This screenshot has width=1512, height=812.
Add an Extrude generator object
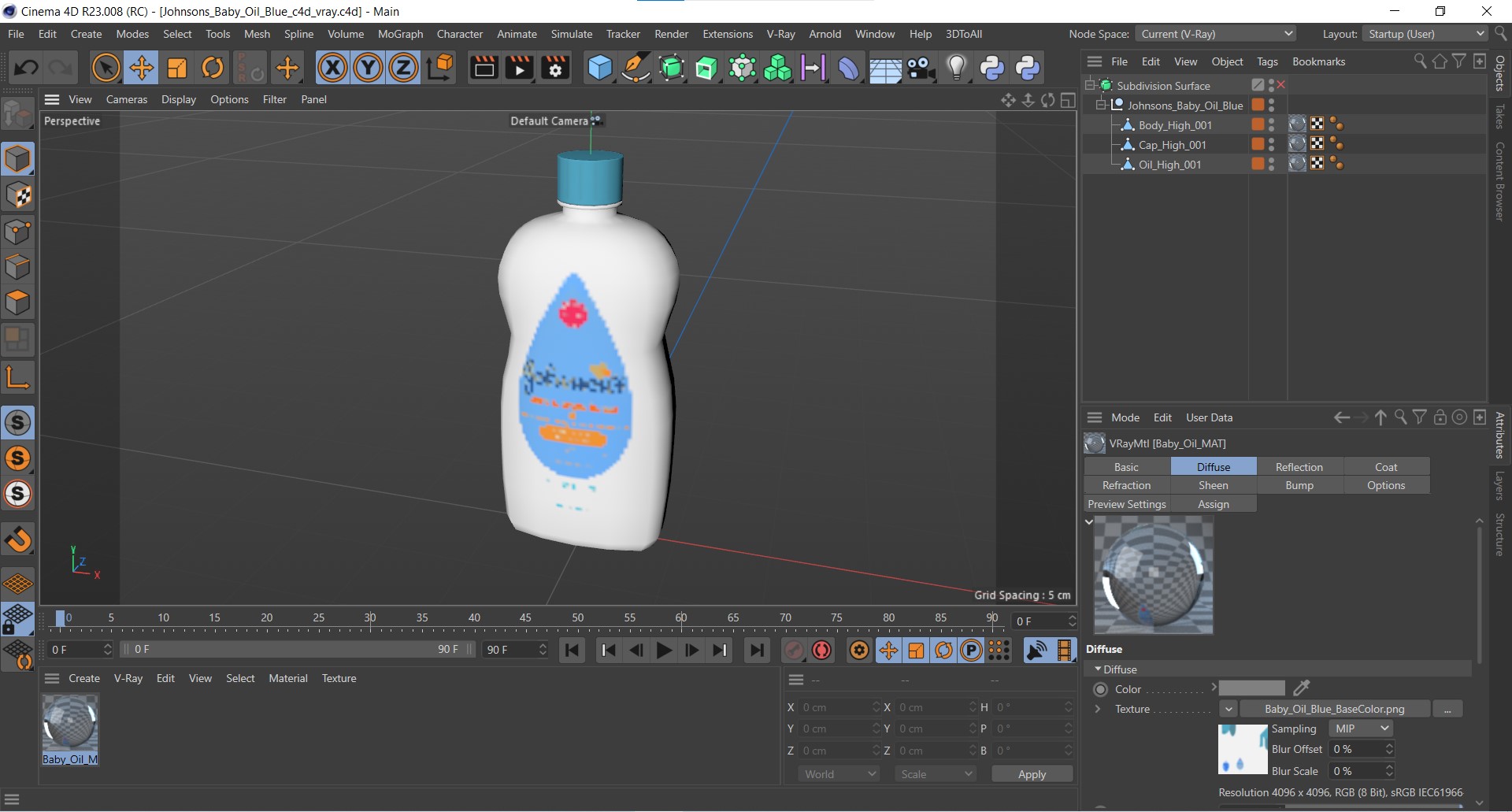coord(706,68)
